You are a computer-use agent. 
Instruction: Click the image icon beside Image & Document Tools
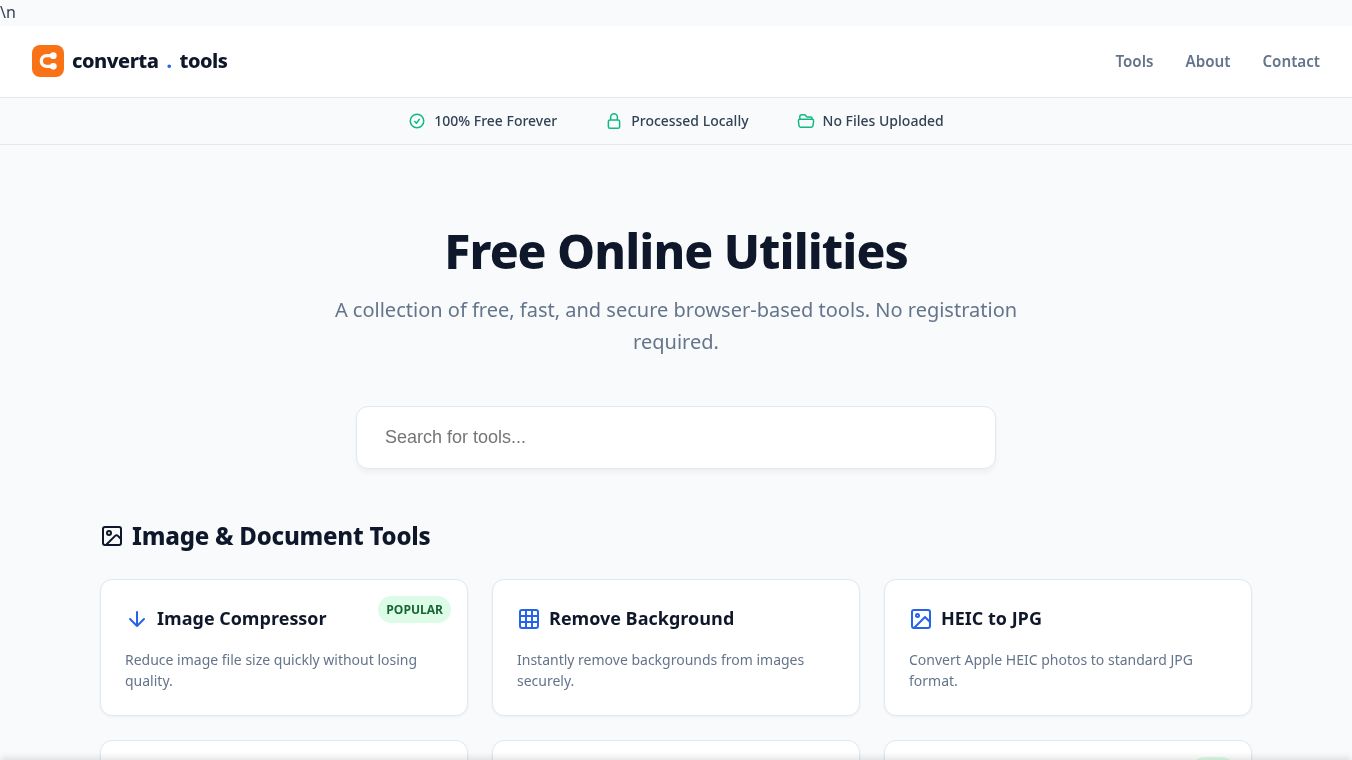(x=112, y=536)
